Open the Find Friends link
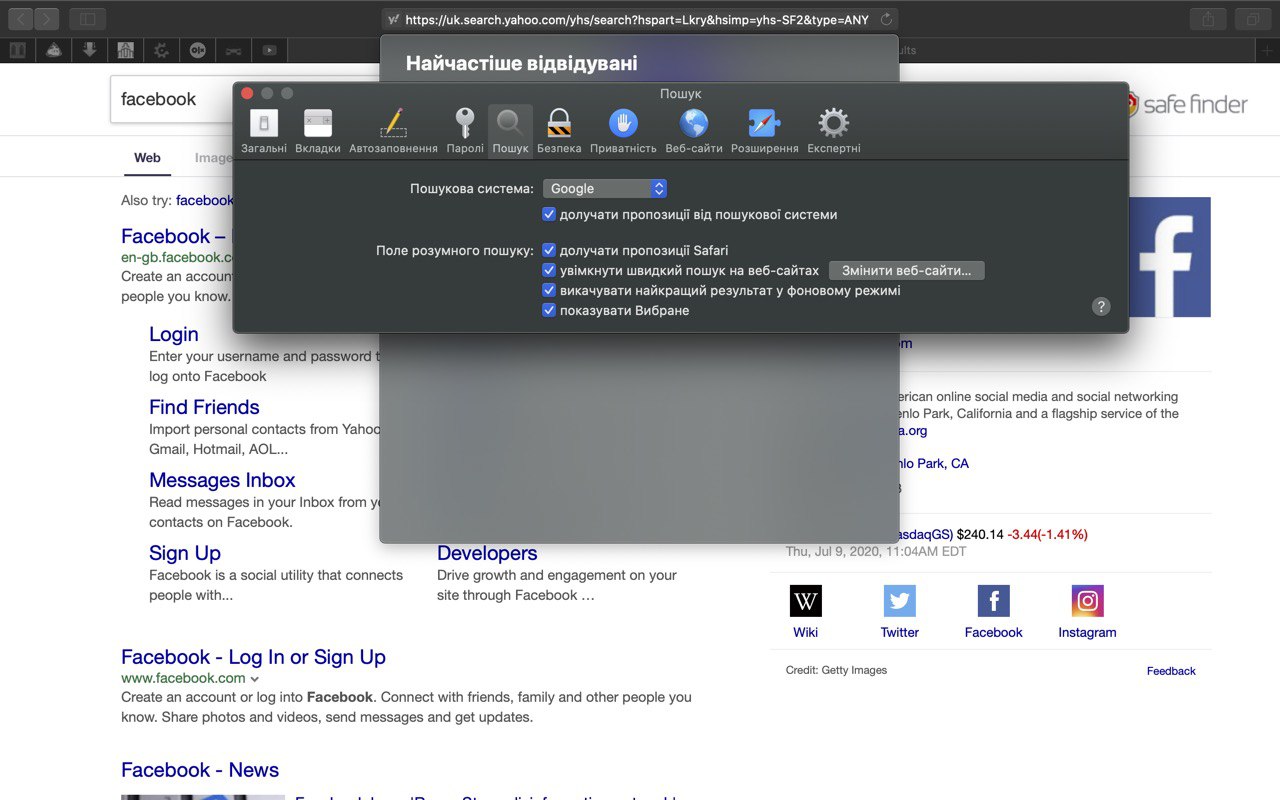 coord(204,407)
